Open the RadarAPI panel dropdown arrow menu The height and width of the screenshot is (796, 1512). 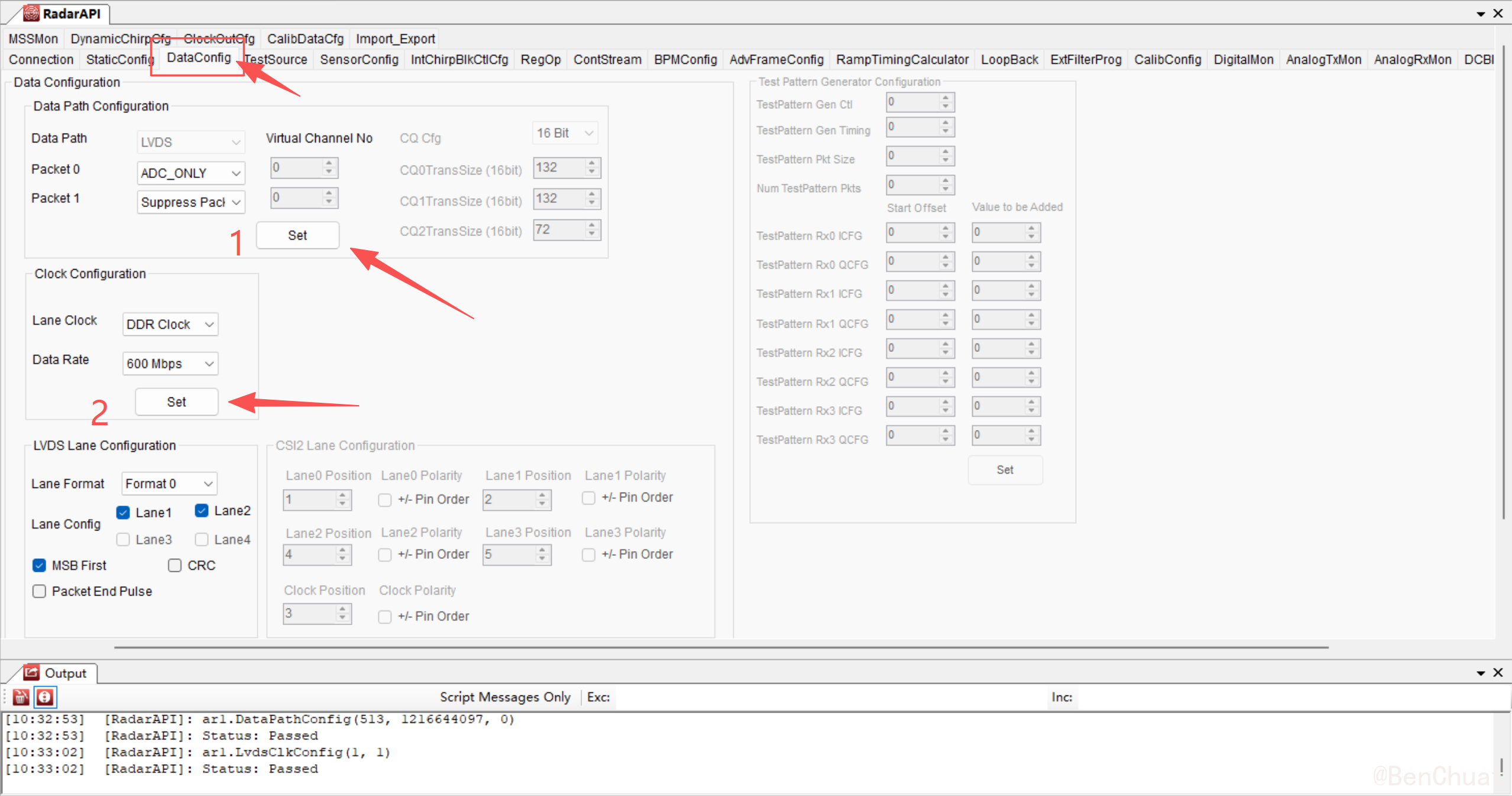point(1481,14)
